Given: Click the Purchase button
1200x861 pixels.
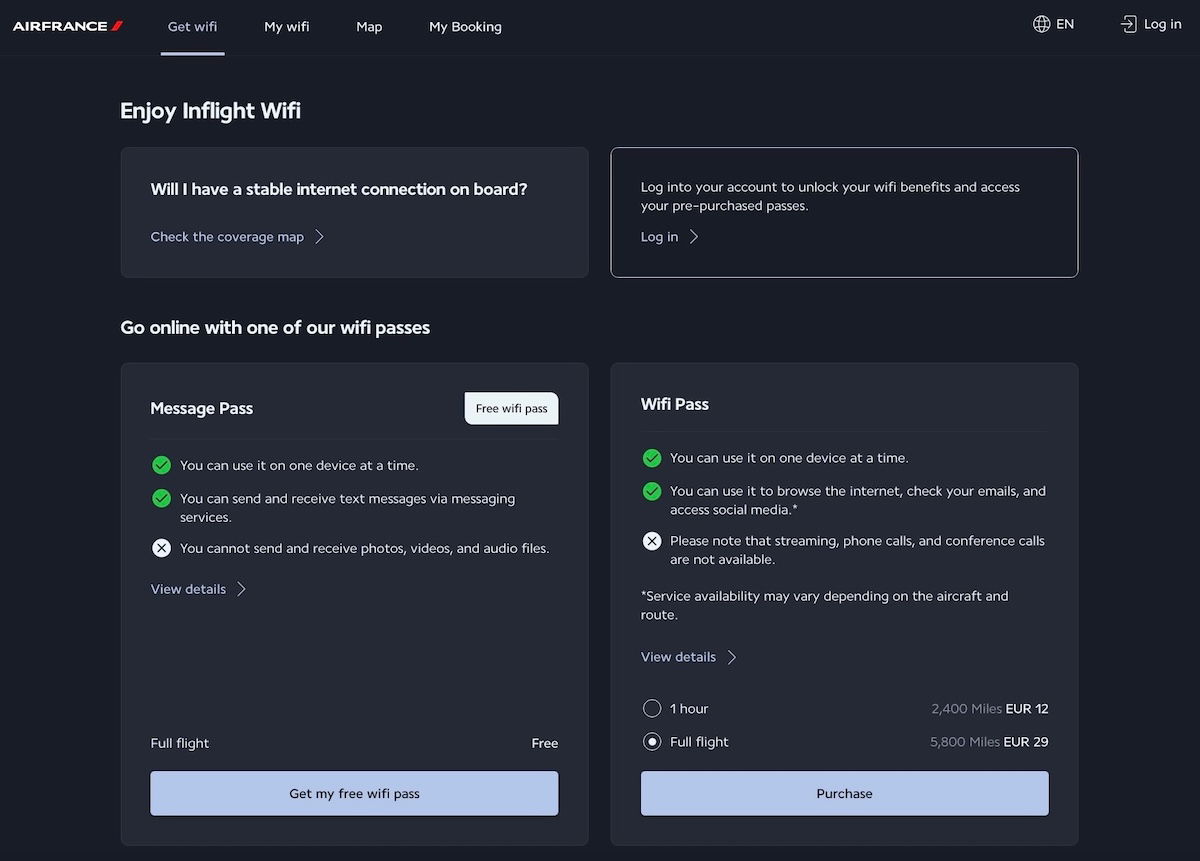Looking at the screenshot, I should click(844, 793).
